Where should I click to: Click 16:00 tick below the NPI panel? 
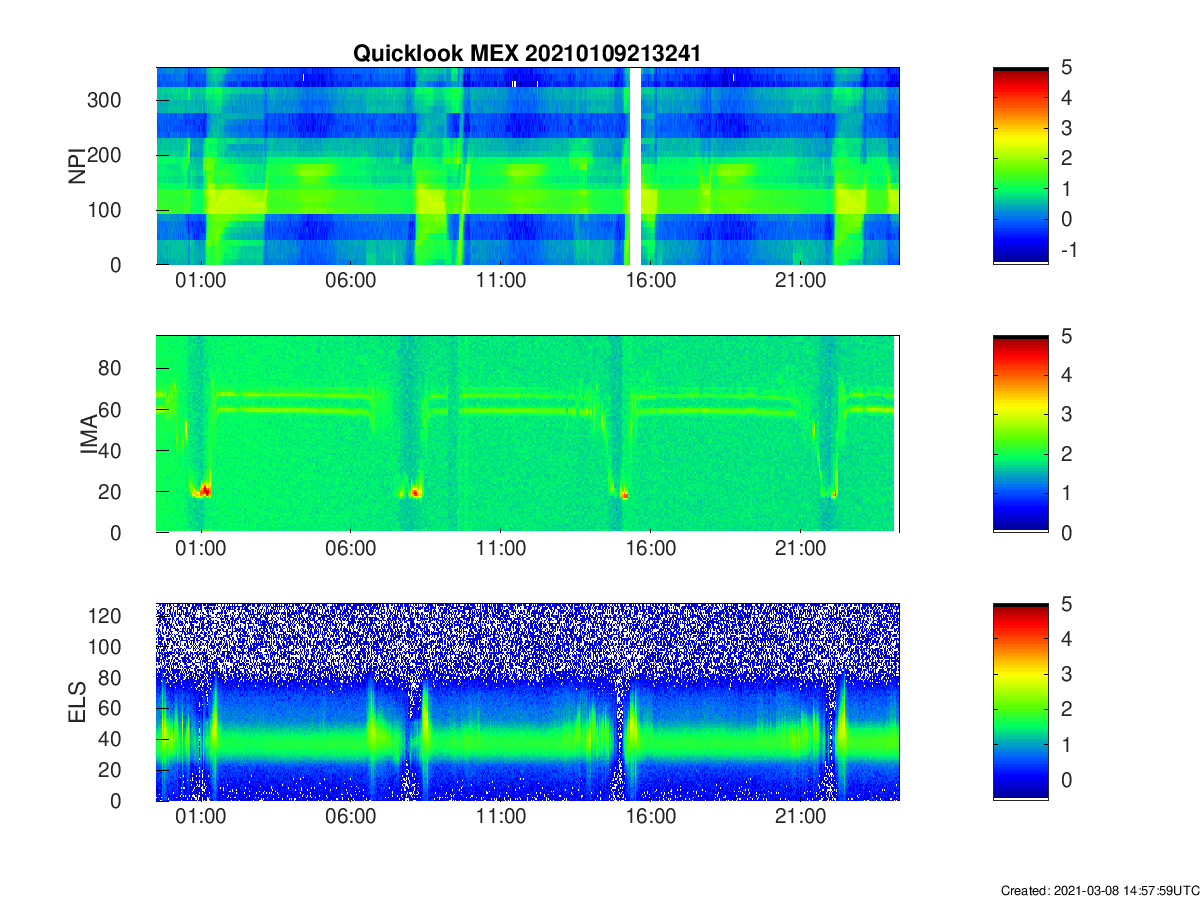pos(651,281)
